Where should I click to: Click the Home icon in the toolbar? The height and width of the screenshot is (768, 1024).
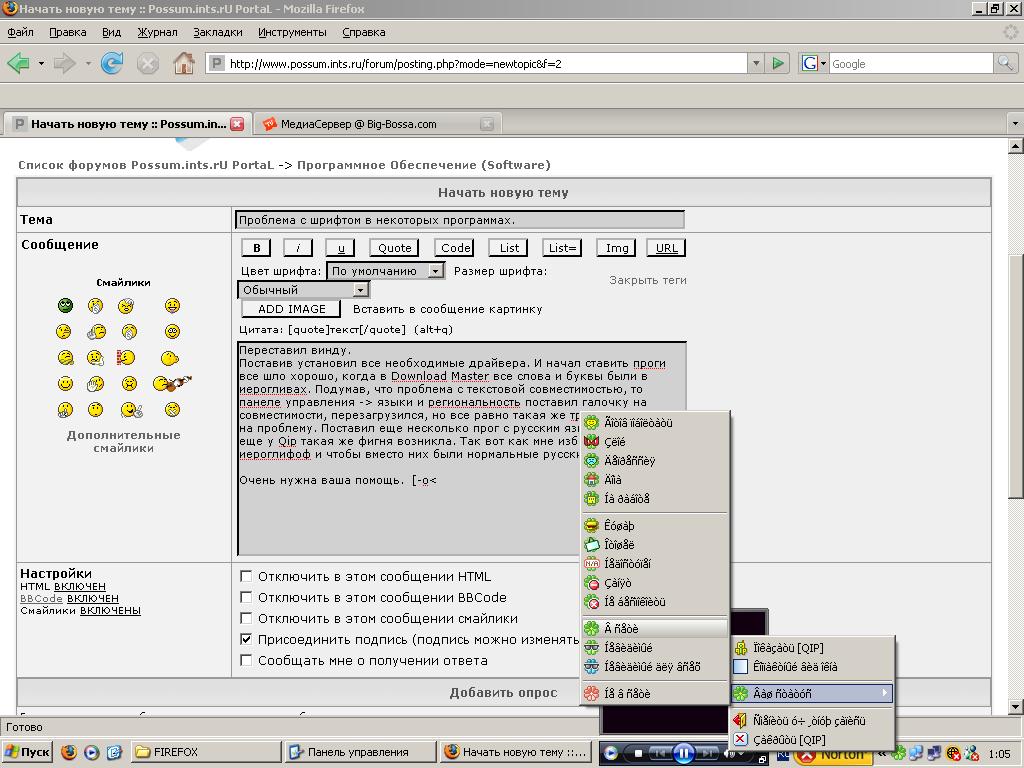pos(184,63)
